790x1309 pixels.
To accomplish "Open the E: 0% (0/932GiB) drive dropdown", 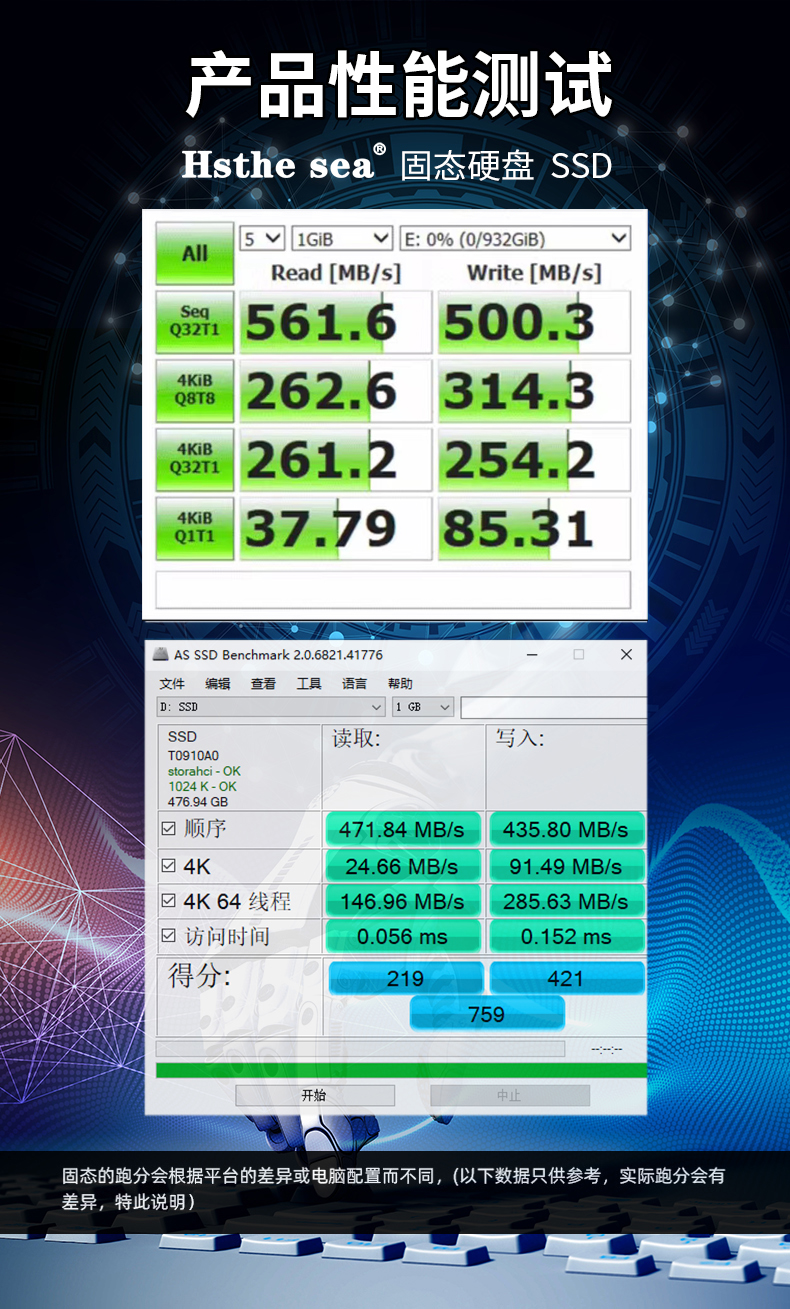I will [x=515, y=238].
